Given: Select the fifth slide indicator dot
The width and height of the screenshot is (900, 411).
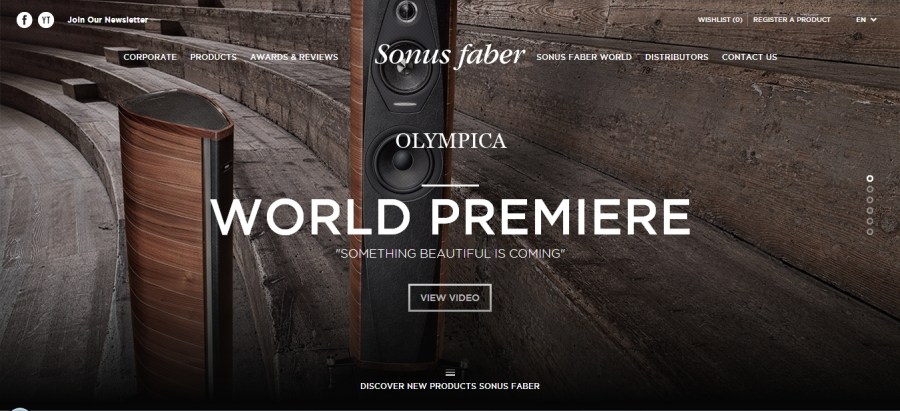Looking at the screenshot, I should pos(870,221).
